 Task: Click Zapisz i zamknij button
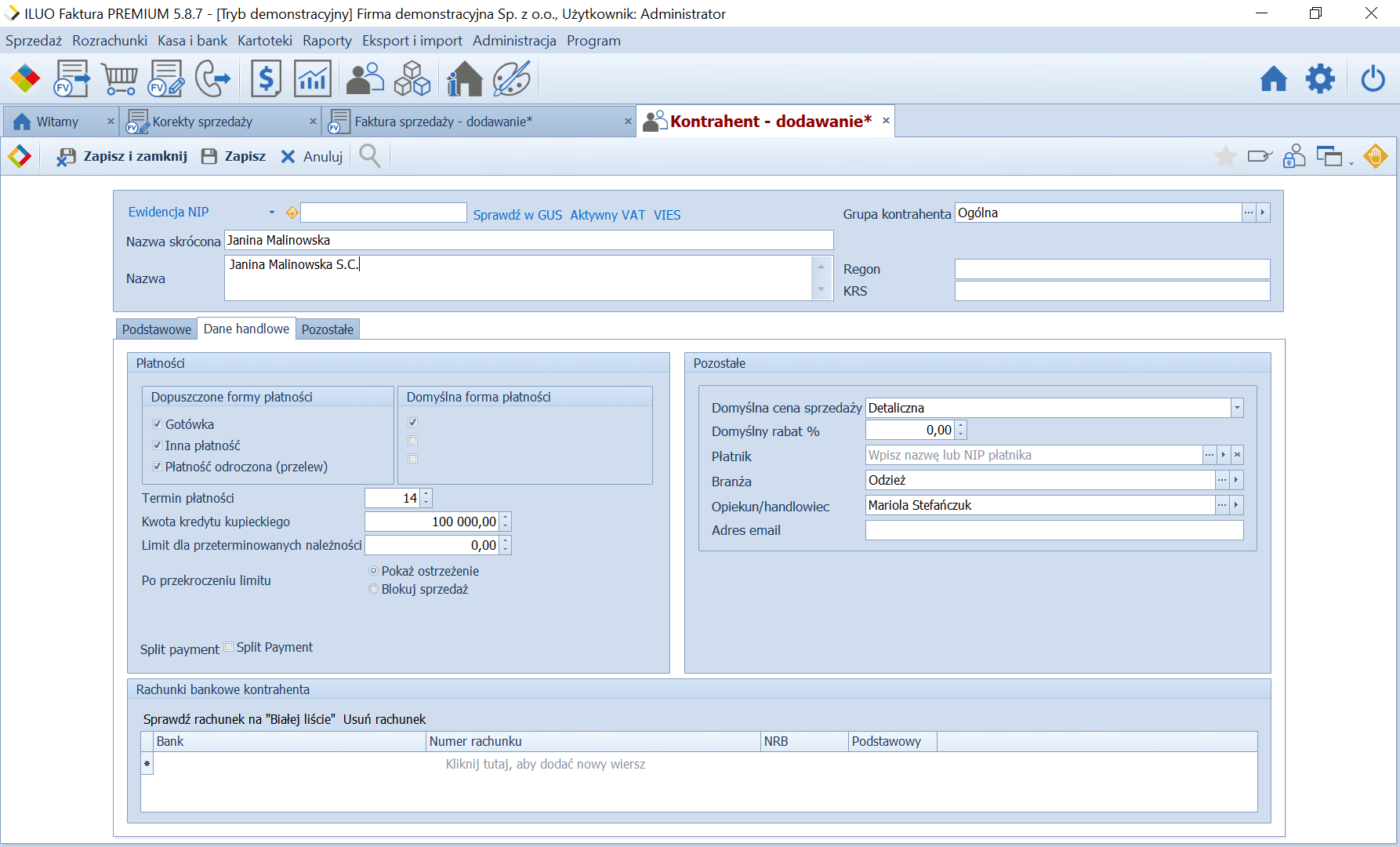[x=122, y=156]
